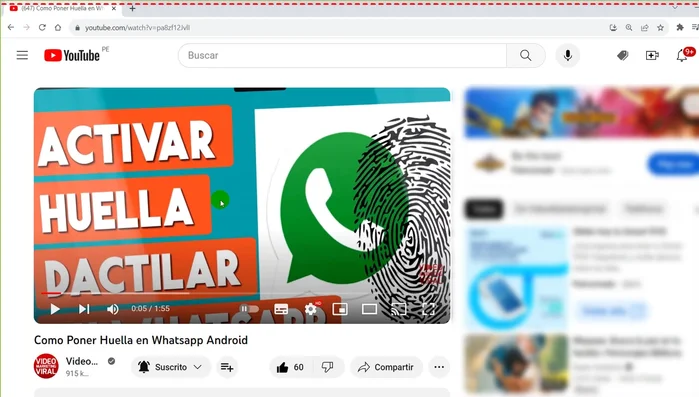Open a new browser tab
The height and width of the screenshot is (397, 699).
[x=132, y=8]
